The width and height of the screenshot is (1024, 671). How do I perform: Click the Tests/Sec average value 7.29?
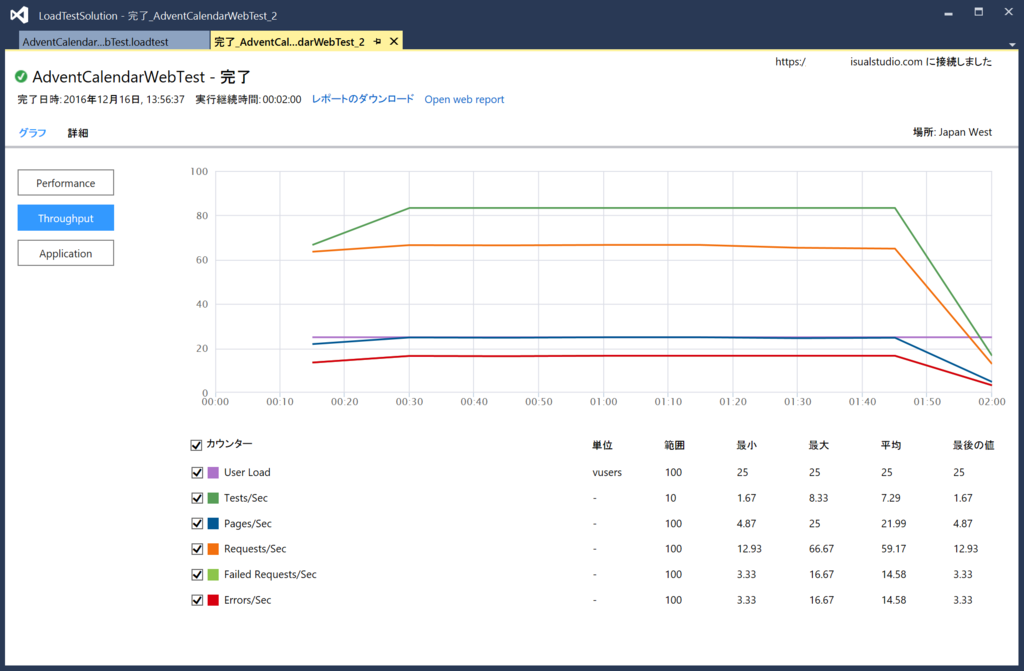(890, 498)
